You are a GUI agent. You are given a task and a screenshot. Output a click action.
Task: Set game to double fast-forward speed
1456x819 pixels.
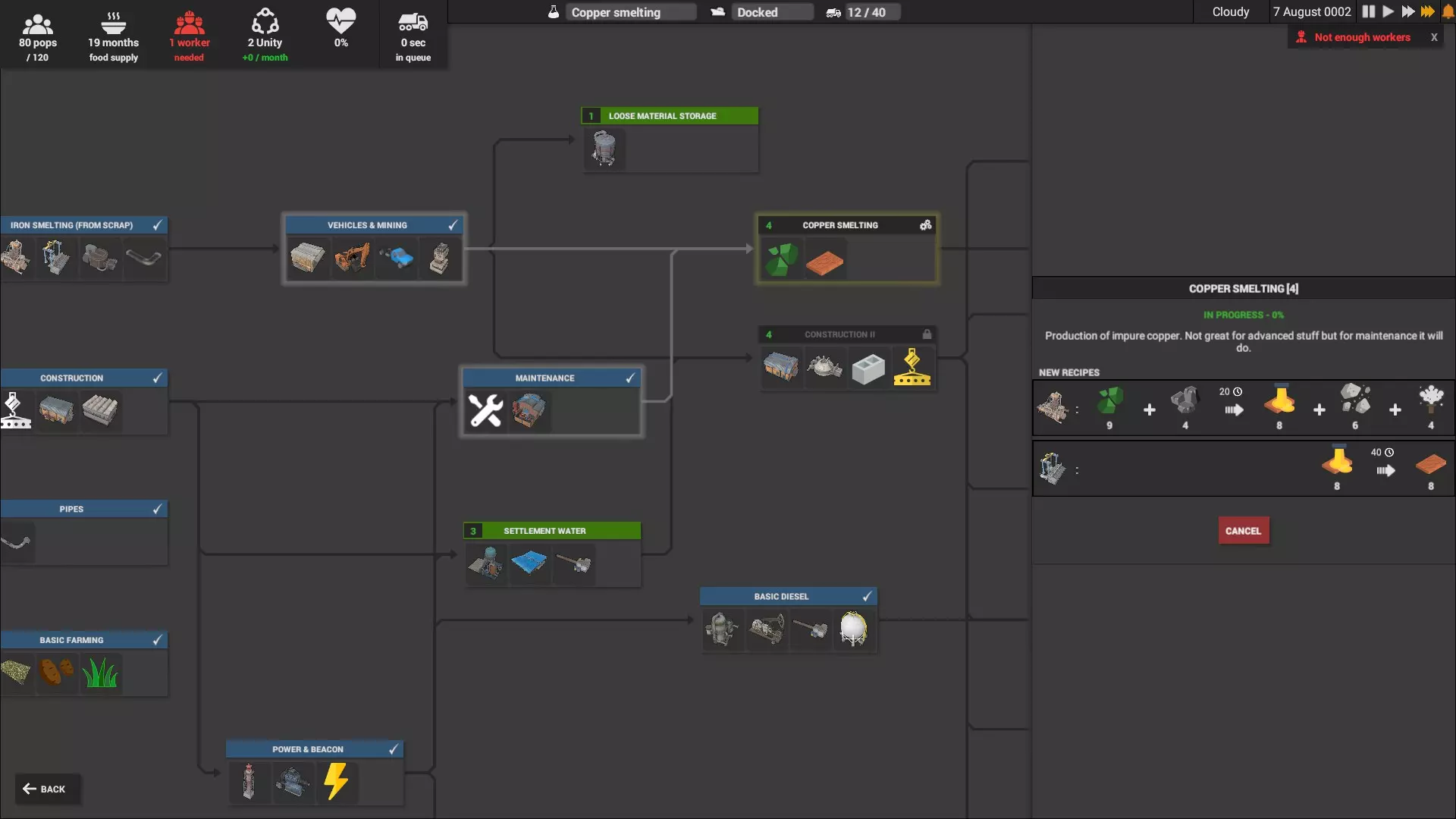(1407, 11)
